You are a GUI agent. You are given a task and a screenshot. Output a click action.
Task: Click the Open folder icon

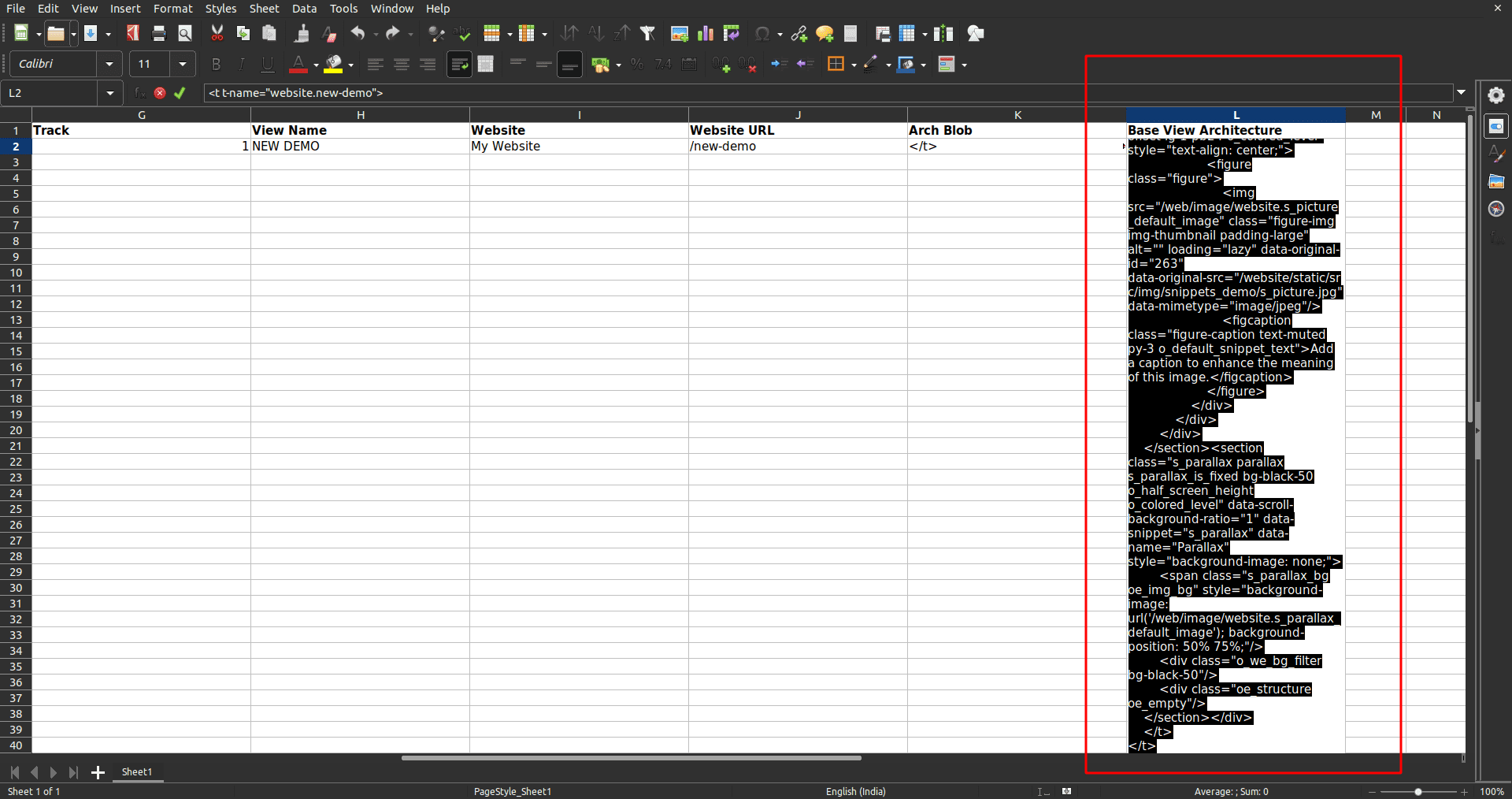pos(55,33)
